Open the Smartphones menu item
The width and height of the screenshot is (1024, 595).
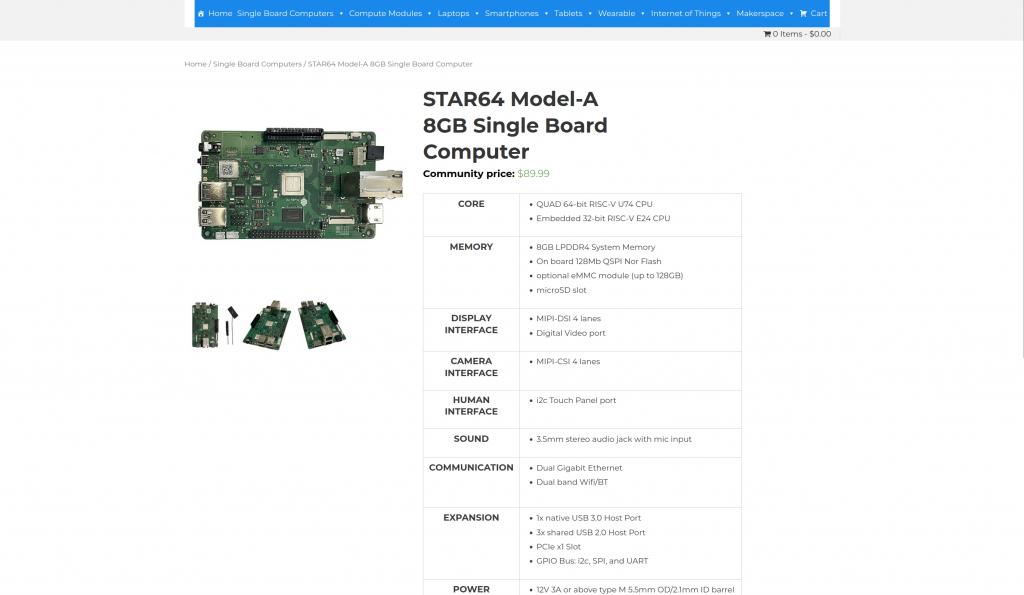click(511, 14)
